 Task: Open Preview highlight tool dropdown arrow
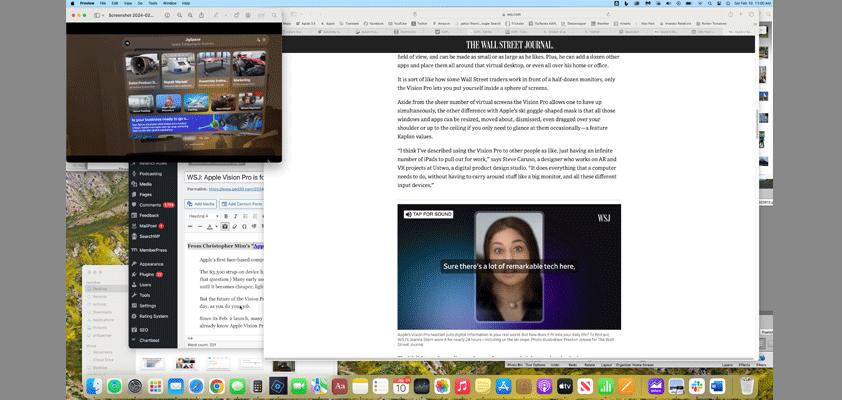point(226,15)
